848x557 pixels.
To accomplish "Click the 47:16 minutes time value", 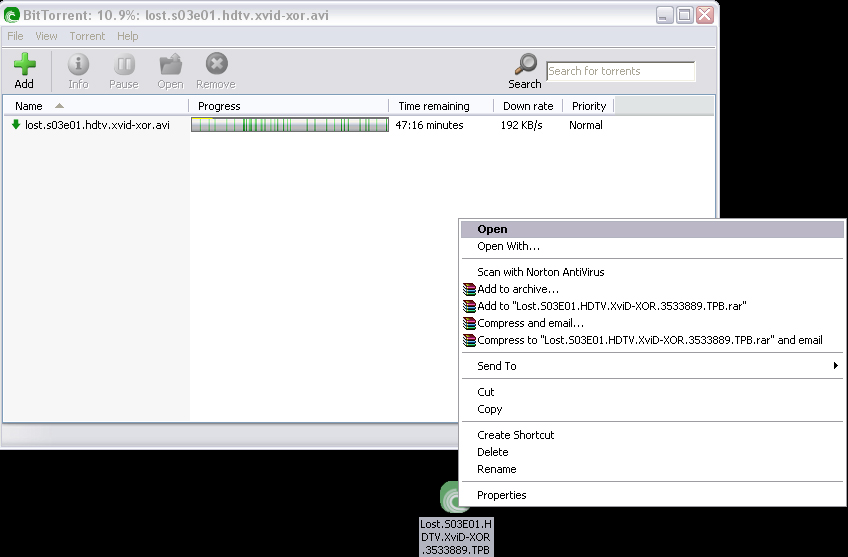I will 429,125.
